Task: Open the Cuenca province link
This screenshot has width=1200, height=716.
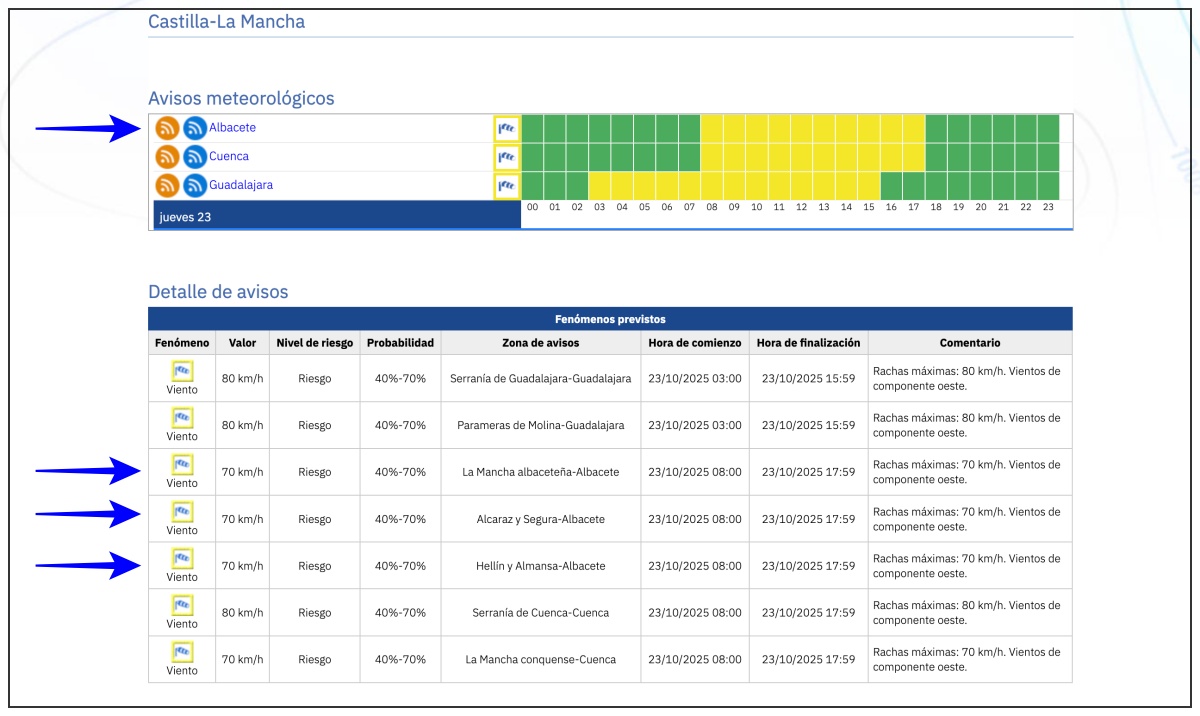Action: point(229,156)
